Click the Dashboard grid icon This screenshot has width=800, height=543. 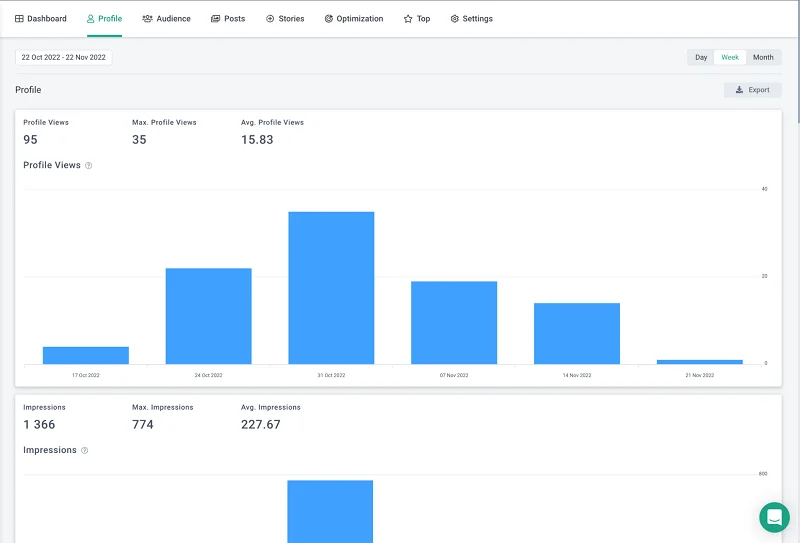tap(19, 19)
